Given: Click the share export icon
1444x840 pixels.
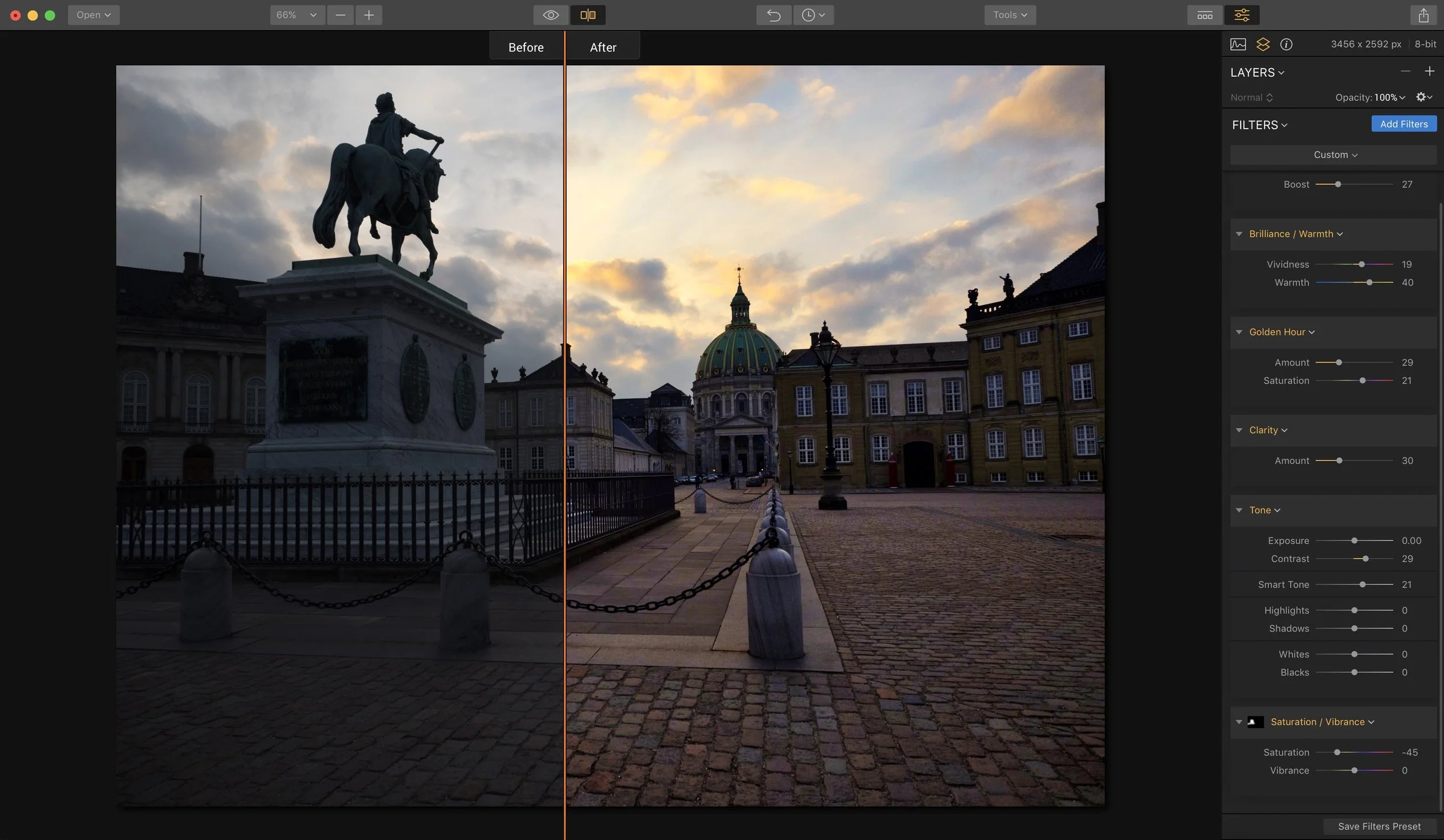Looking at the screenshot, I should [1423, 15].
